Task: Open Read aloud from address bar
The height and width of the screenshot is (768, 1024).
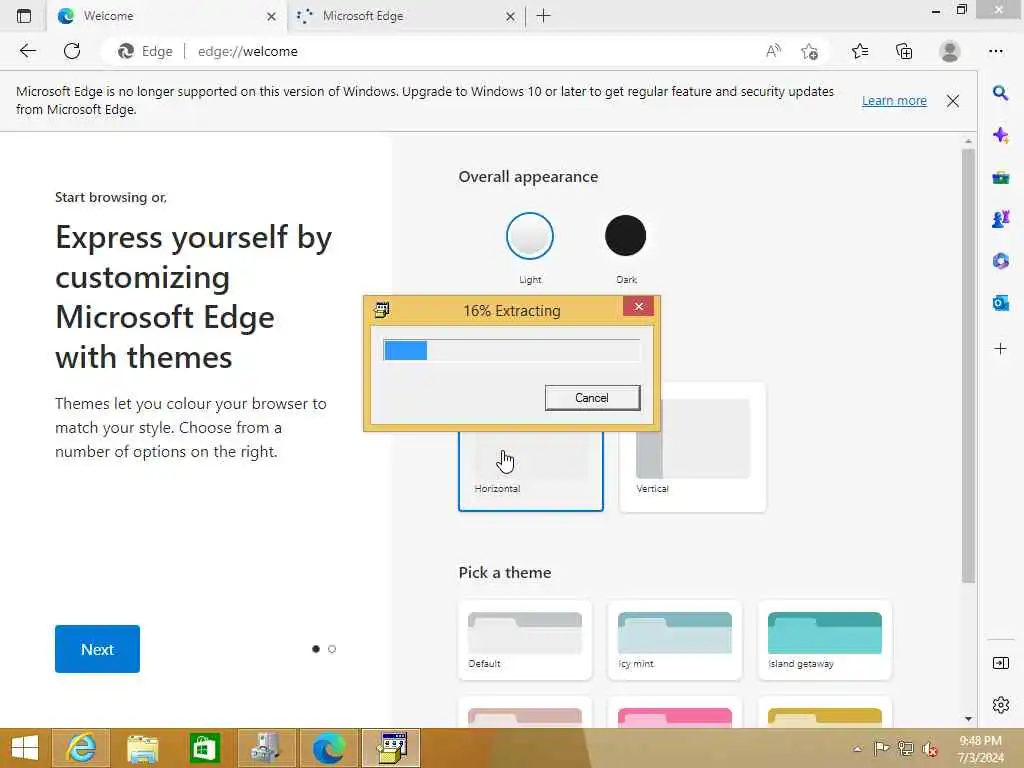Action: tap(773, 51)
